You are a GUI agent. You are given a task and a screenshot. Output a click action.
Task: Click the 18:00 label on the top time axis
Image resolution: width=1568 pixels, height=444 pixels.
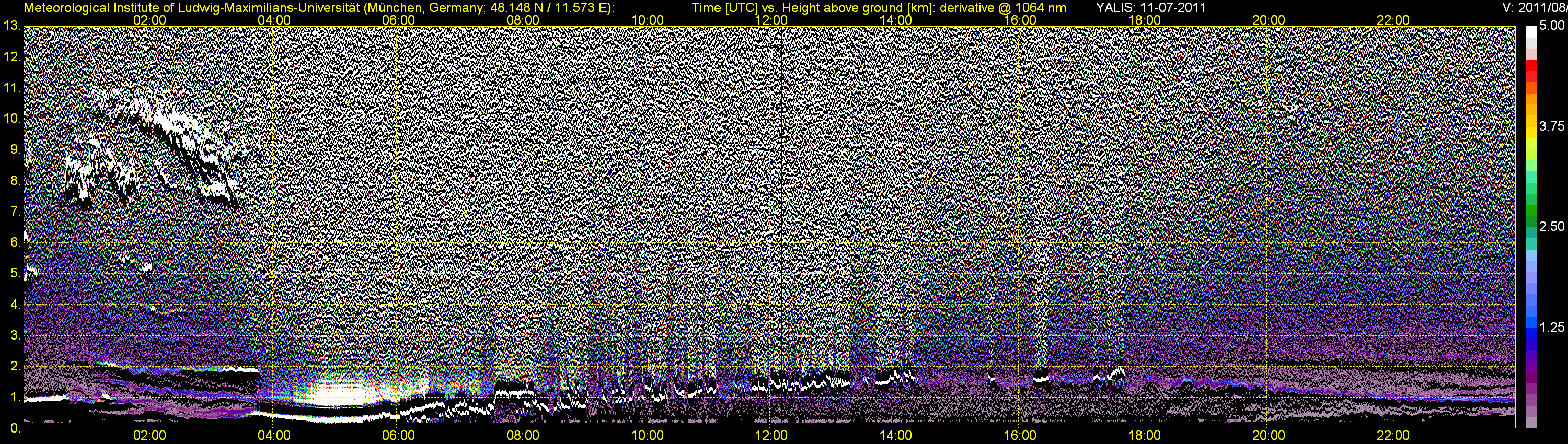(1144, 20)
